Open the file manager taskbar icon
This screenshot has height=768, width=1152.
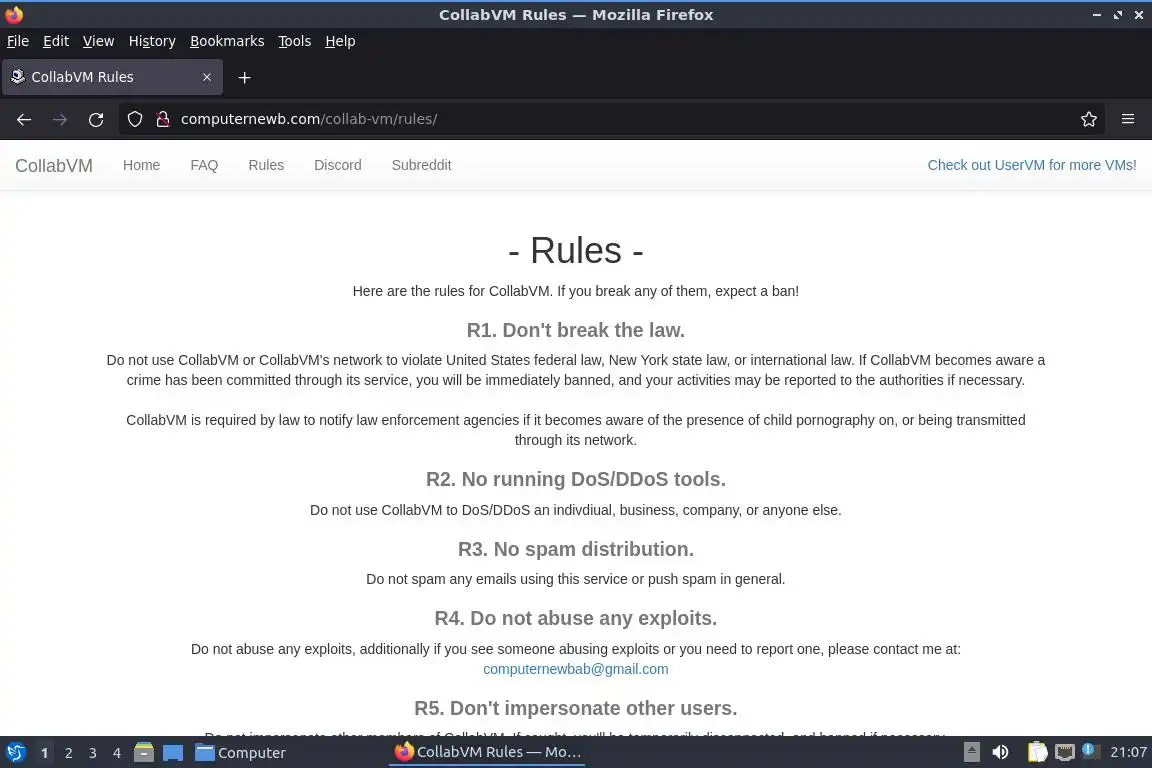tap(144, 753)
